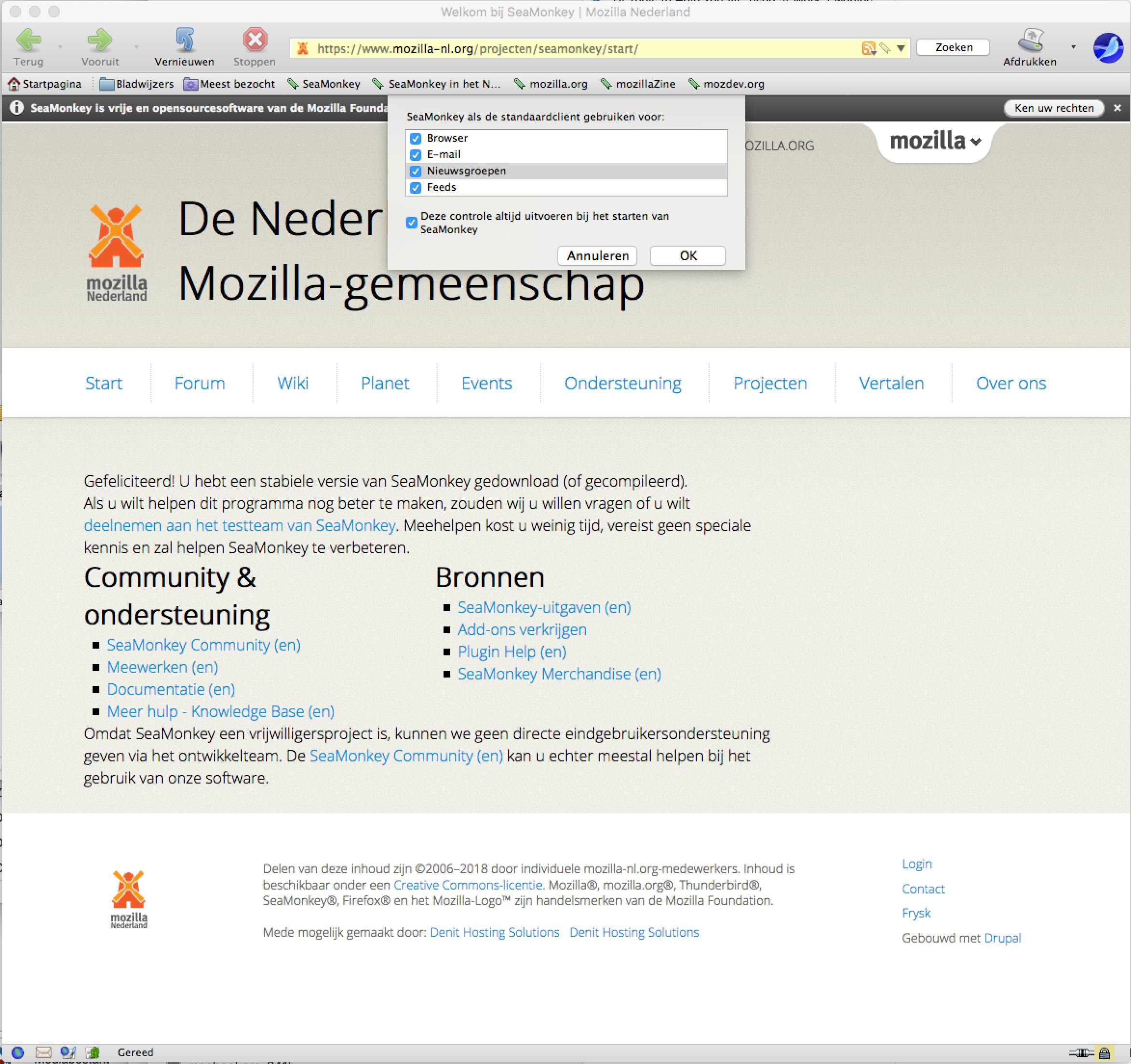Click the RSS feed icon in the address bar
The image size is (1131, 1064).
tap(868, 48)
